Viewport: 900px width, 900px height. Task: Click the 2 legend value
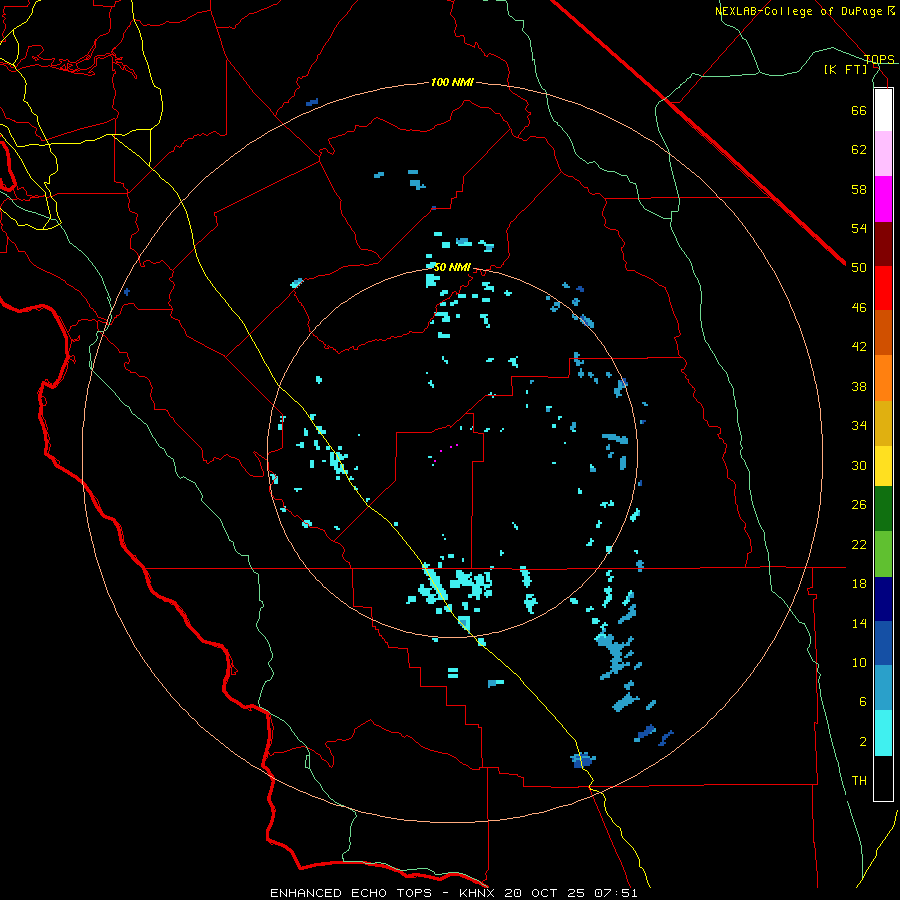(862, 742)
